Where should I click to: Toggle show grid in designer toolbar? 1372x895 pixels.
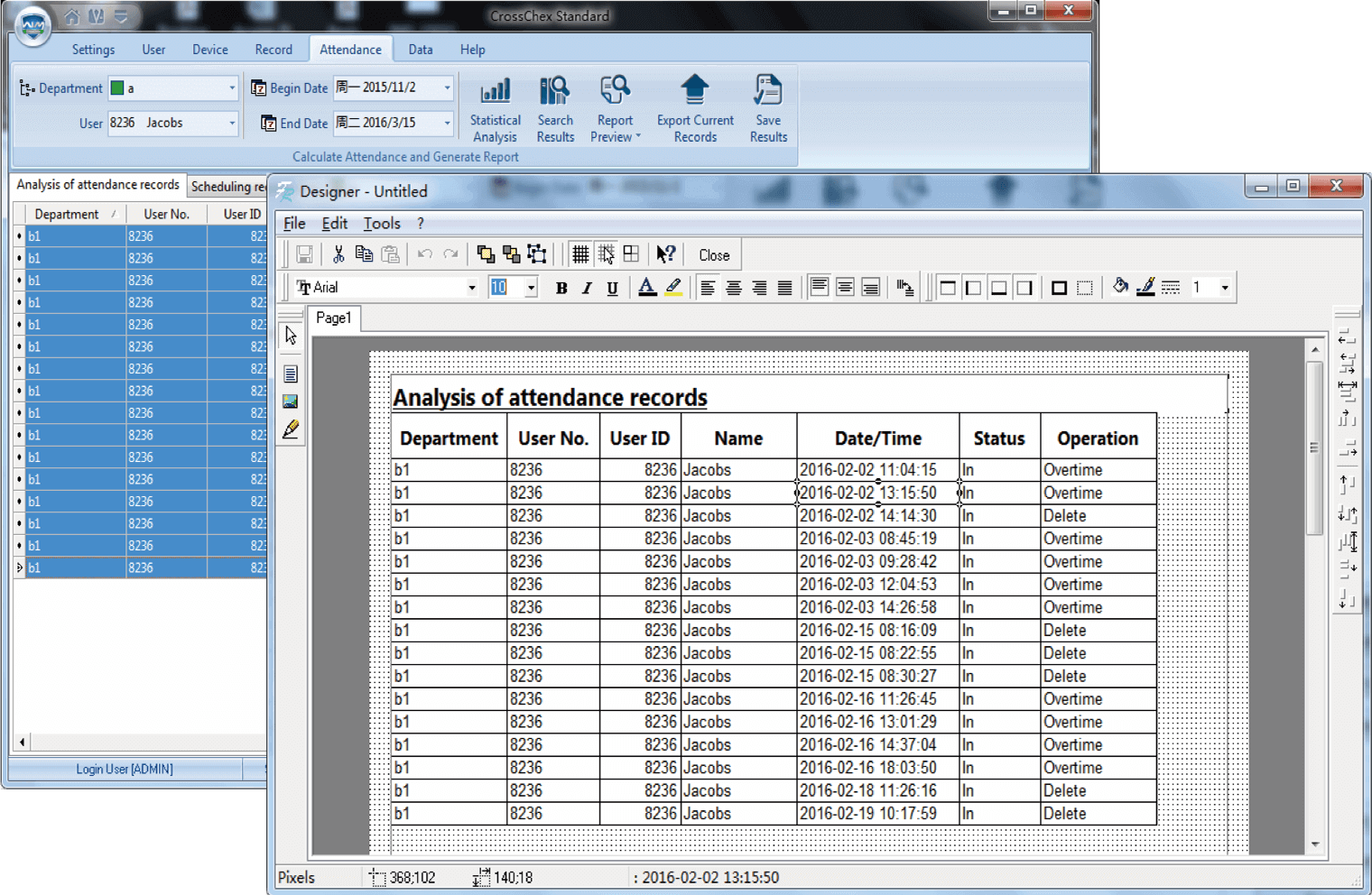tap(580, 255)
